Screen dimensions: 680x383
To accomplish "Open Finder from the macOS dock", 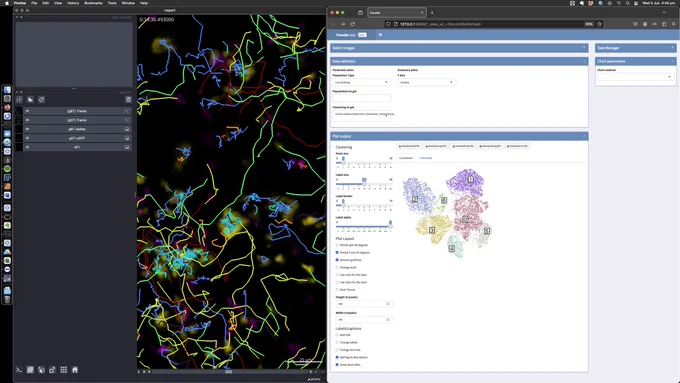I will 7,90.
